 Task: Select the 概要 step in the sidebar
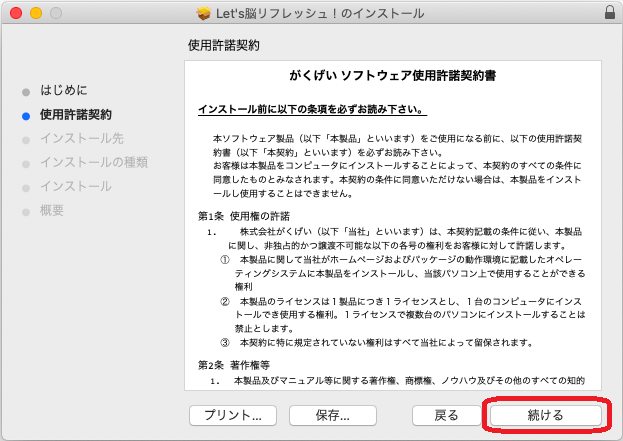pos(52,210)
